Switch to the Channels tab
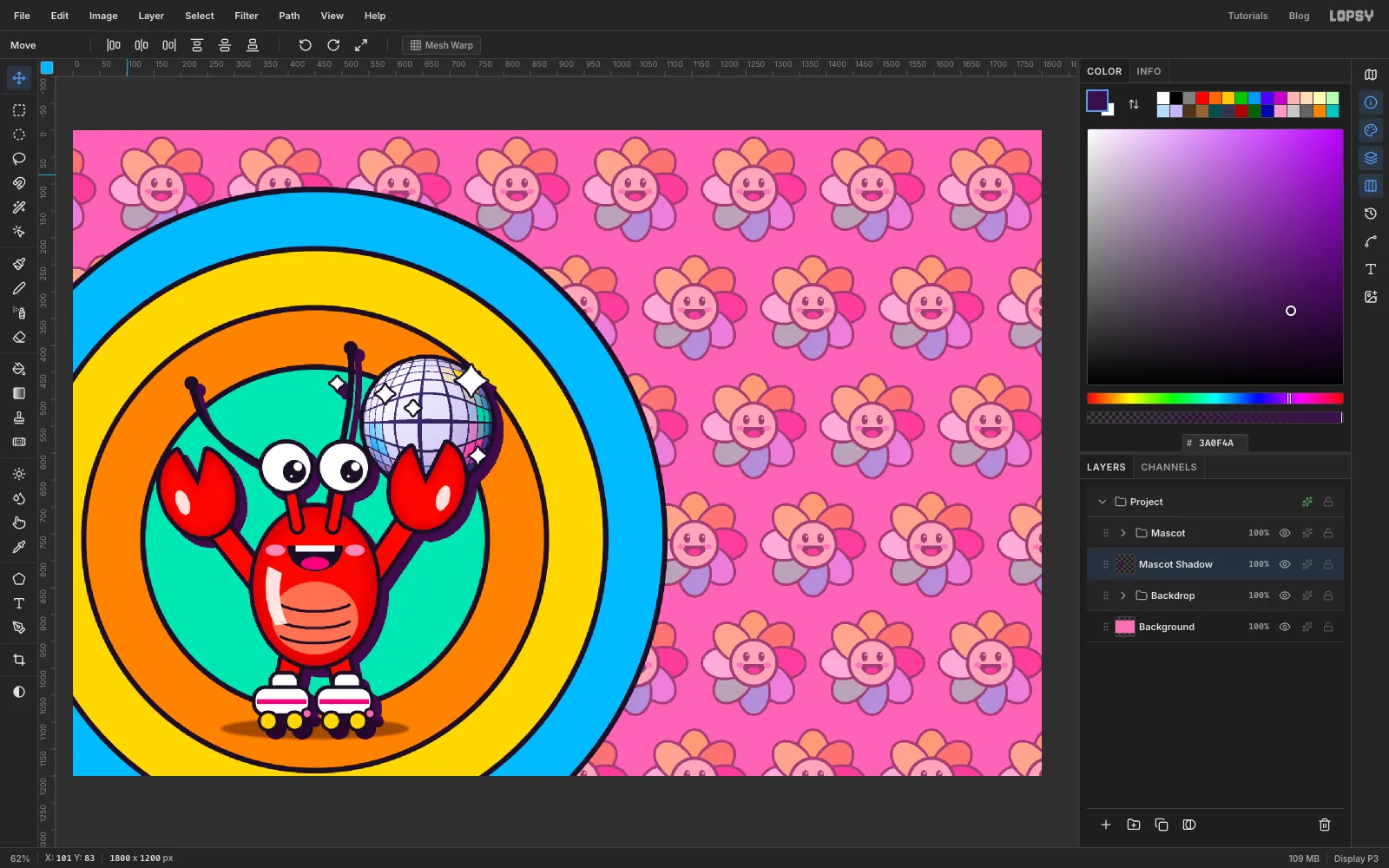Screen dimensions: 1389x868 point(1168,467)
